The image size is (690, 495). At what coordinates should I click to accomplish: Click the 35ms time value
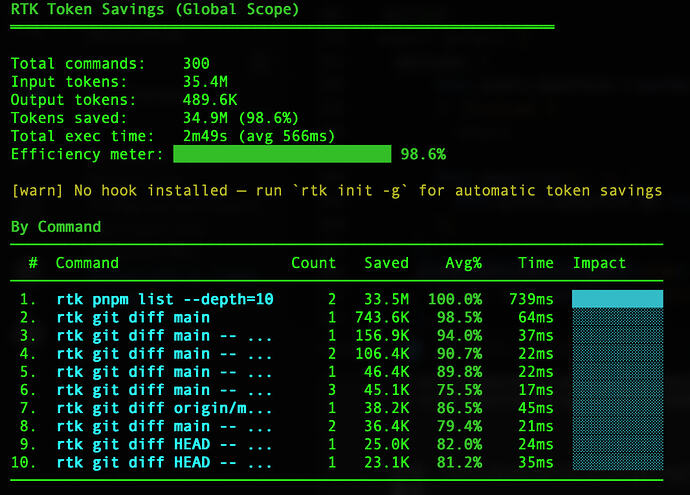(536, 462)
